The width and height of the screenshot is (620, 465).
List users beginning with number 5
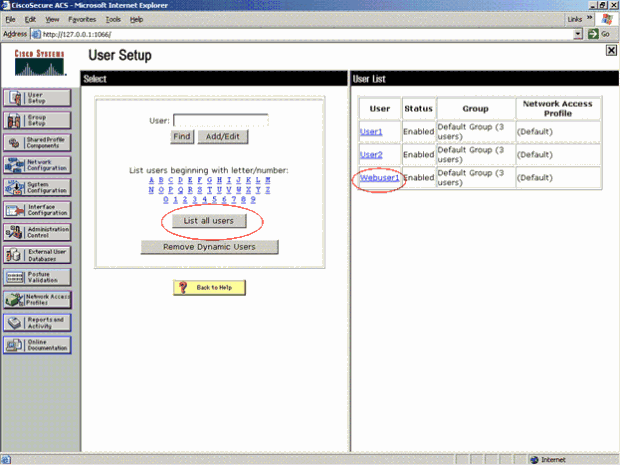(214, 200)
